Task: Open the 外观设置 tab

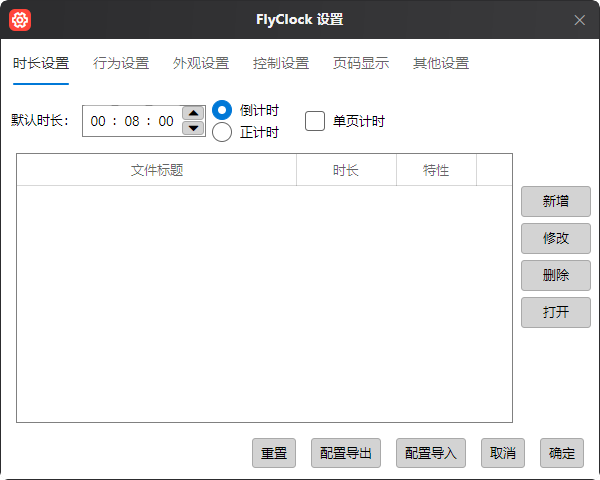Action: tap(201, 63)
